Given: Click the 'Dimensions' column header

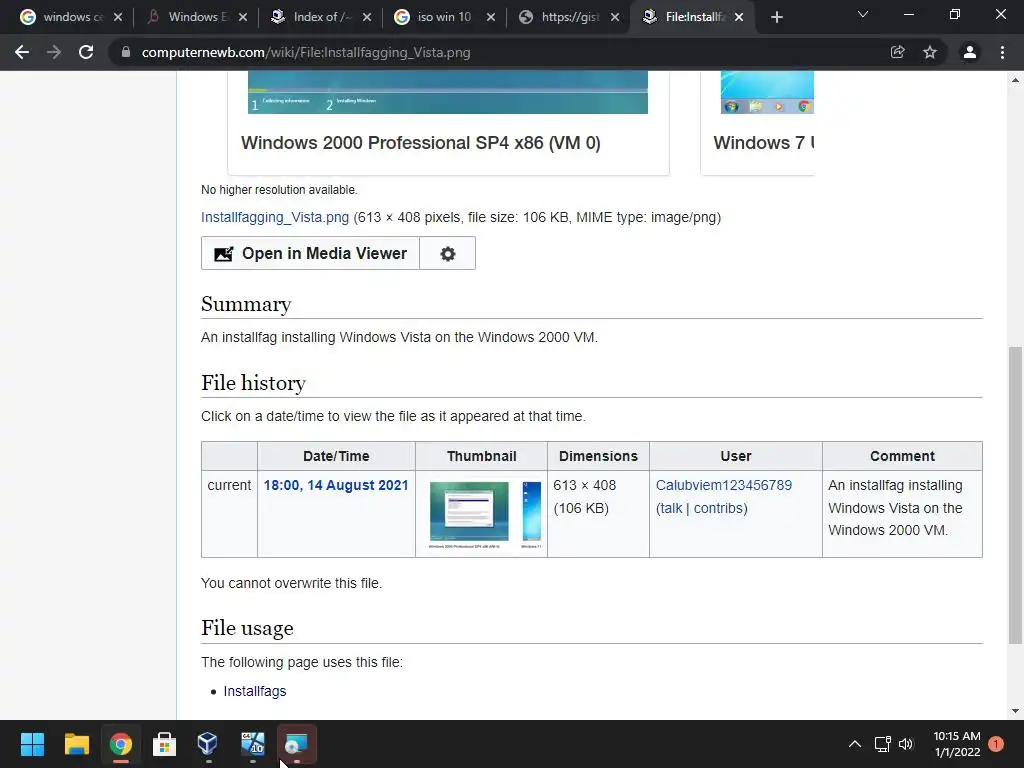Looking at the screenshot, I should [598, 456].
